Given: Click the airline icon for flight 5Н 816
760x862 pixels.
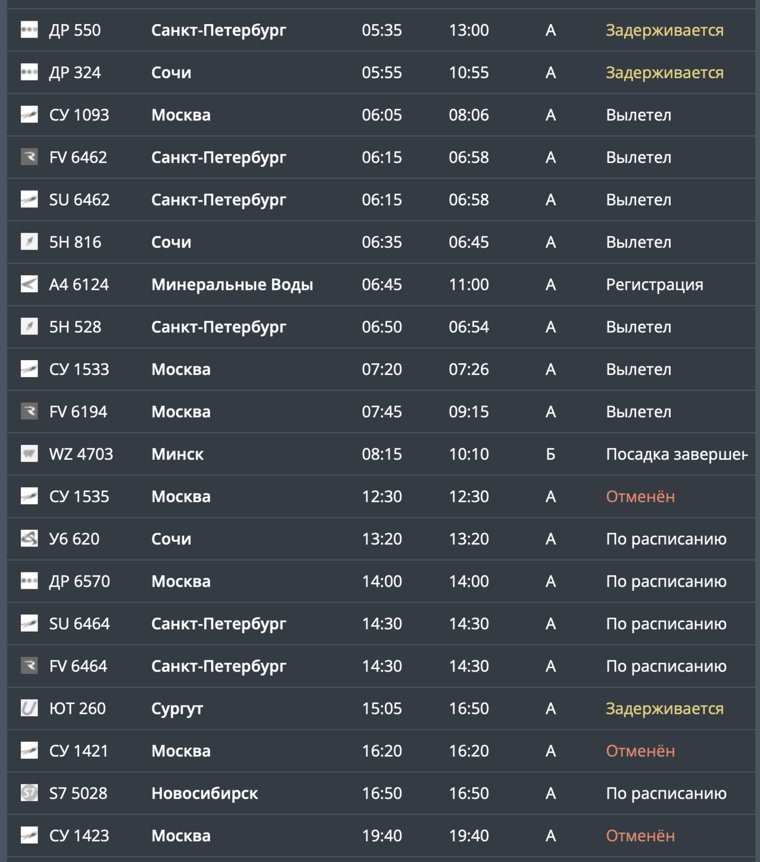Looking at the screenshot, I should [29, 242].
